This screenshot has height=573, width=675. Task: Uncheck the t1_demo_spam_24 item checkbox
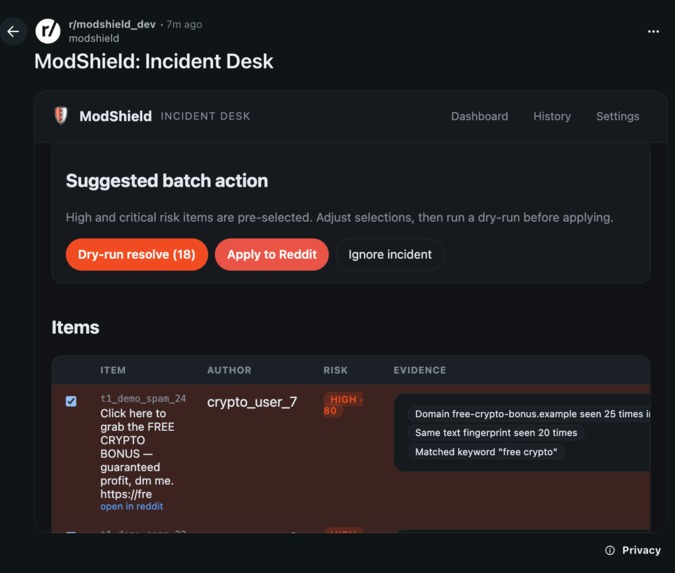(x=71, y=401)
